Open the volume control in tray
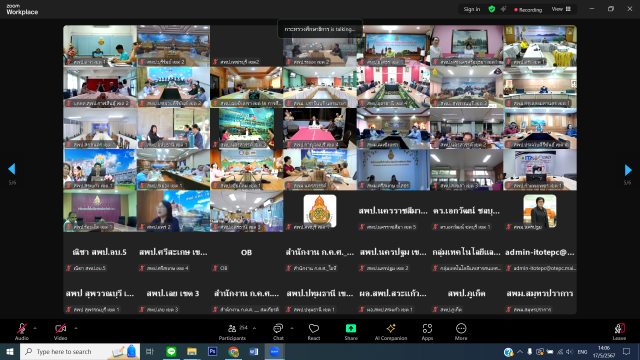Screen dimensions: 640x360 tap(570, 351)
